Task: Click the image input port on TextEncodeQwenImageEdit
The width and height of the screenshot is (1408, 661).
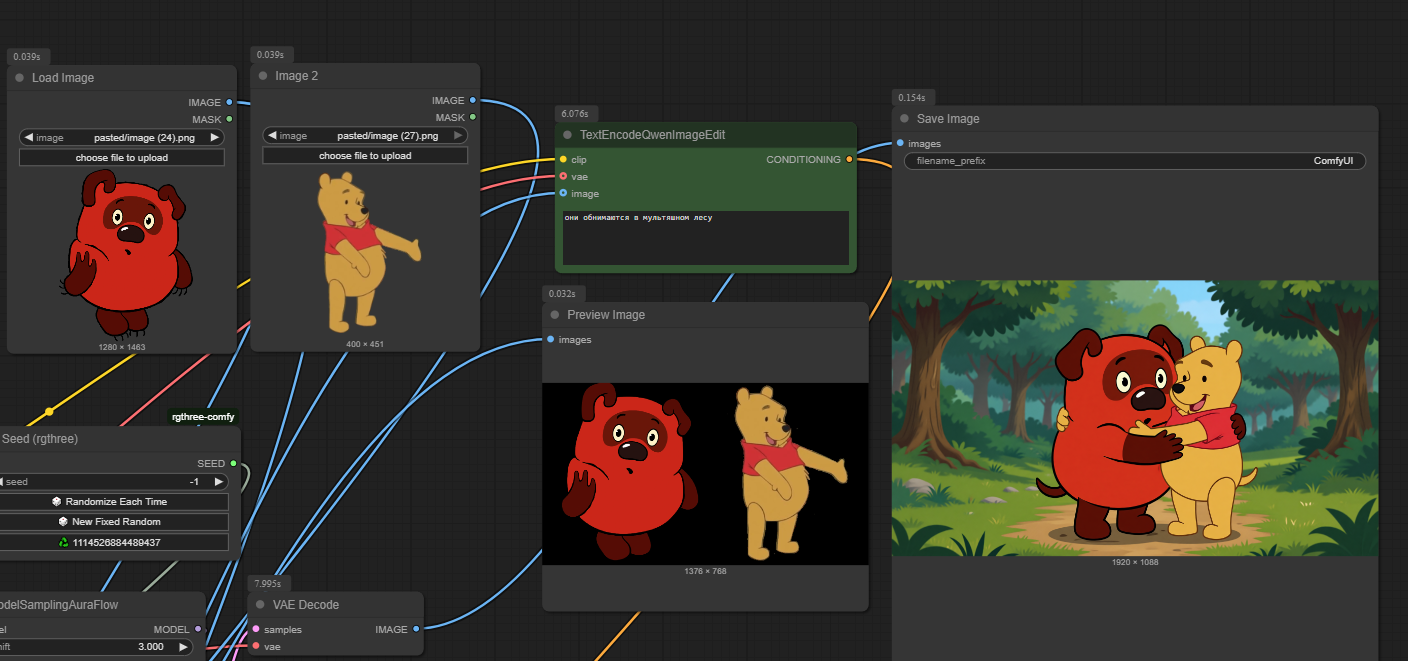Action: (563, 193)
